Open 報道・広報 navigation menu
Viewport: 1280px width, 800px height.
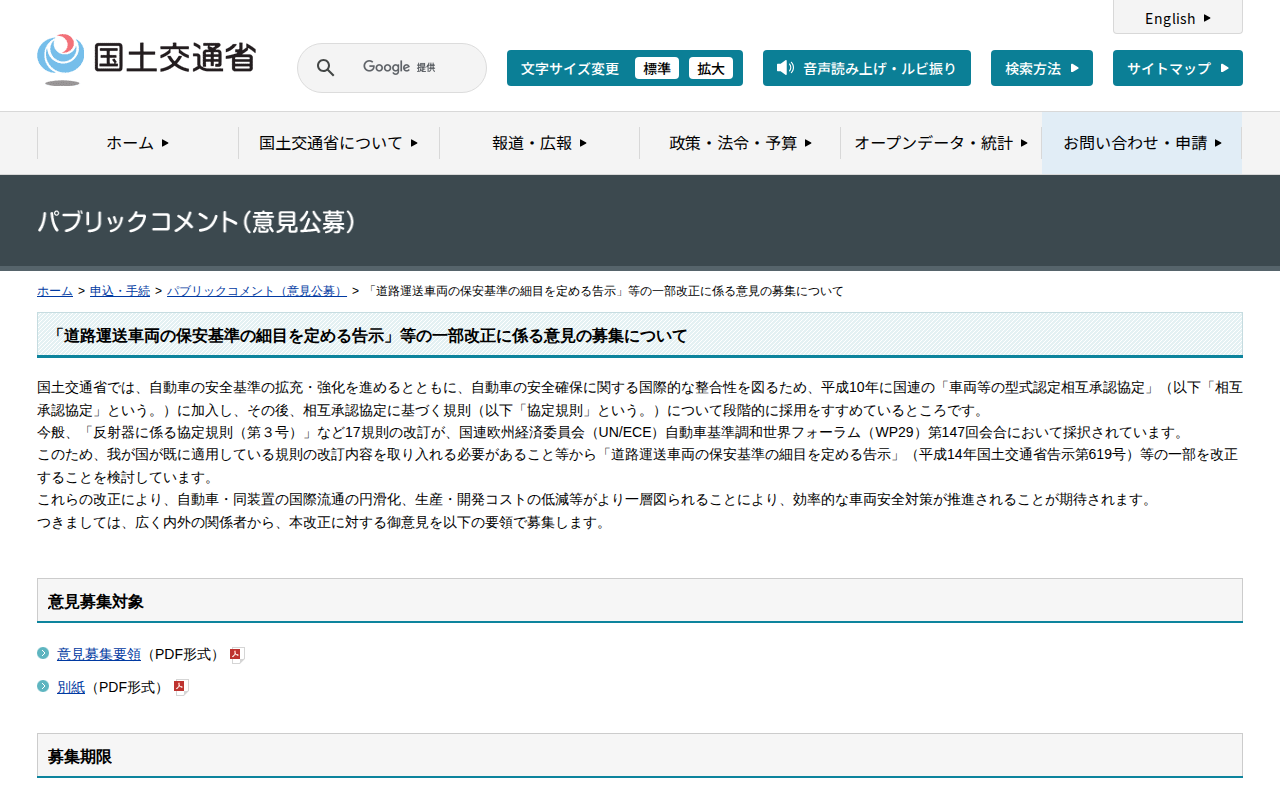tap(540, 143)
